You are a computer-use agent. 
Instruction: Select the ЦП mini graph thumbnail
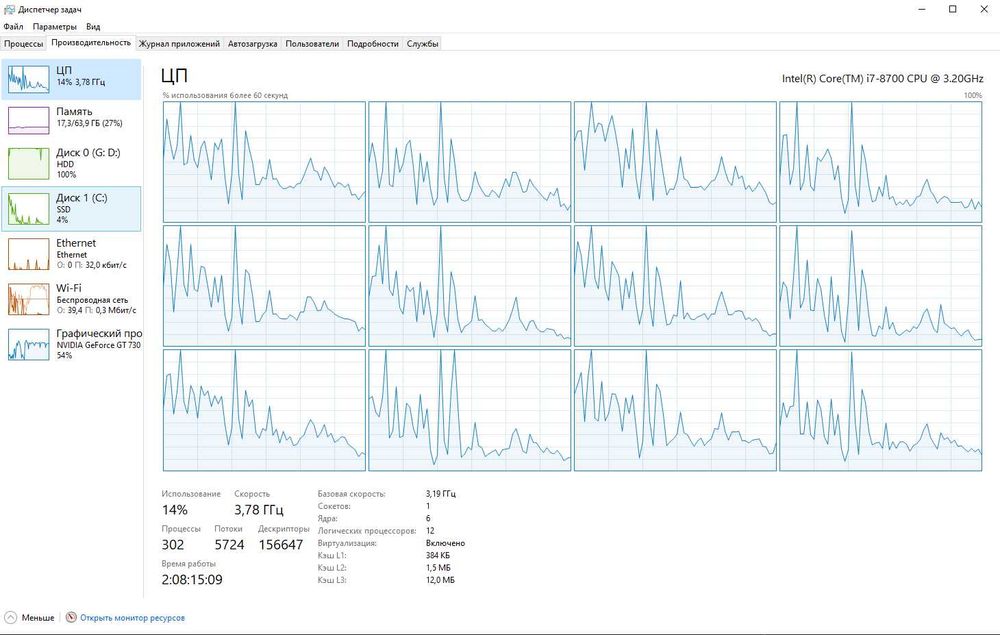[x=29, y=79]
